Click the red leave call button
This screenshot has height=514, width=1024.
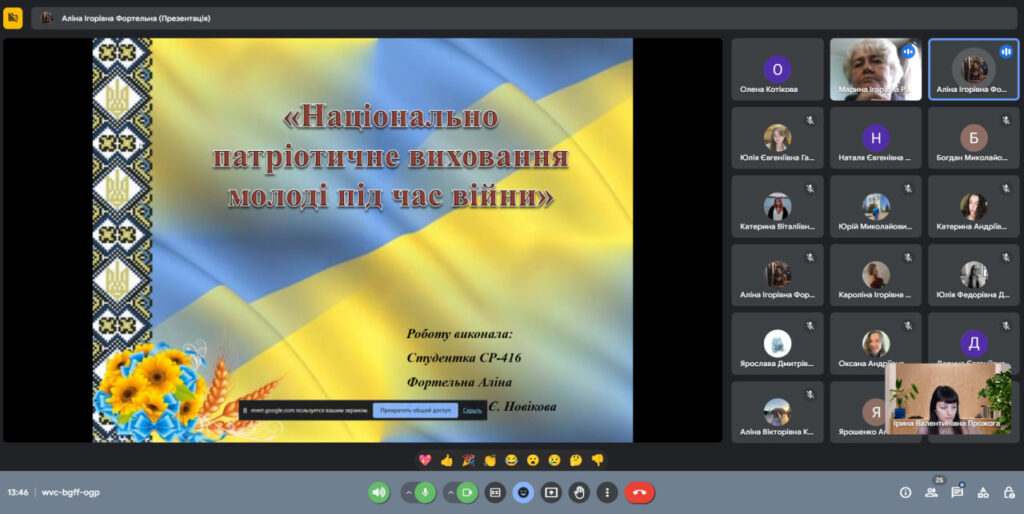[640, 492]
